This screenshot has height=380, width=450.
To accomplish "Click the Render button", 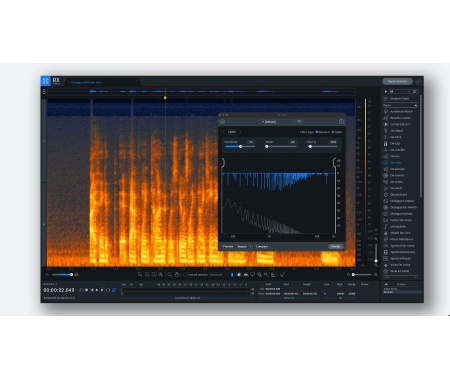I will tap(336, 246).
